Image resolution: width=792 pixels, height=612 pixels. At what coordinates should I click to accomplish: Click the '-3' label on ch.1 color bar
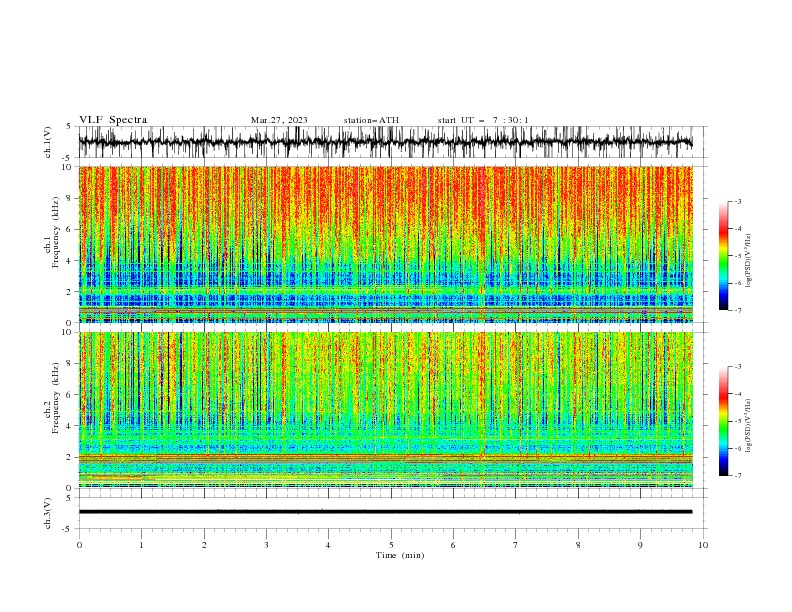(737, 201)
